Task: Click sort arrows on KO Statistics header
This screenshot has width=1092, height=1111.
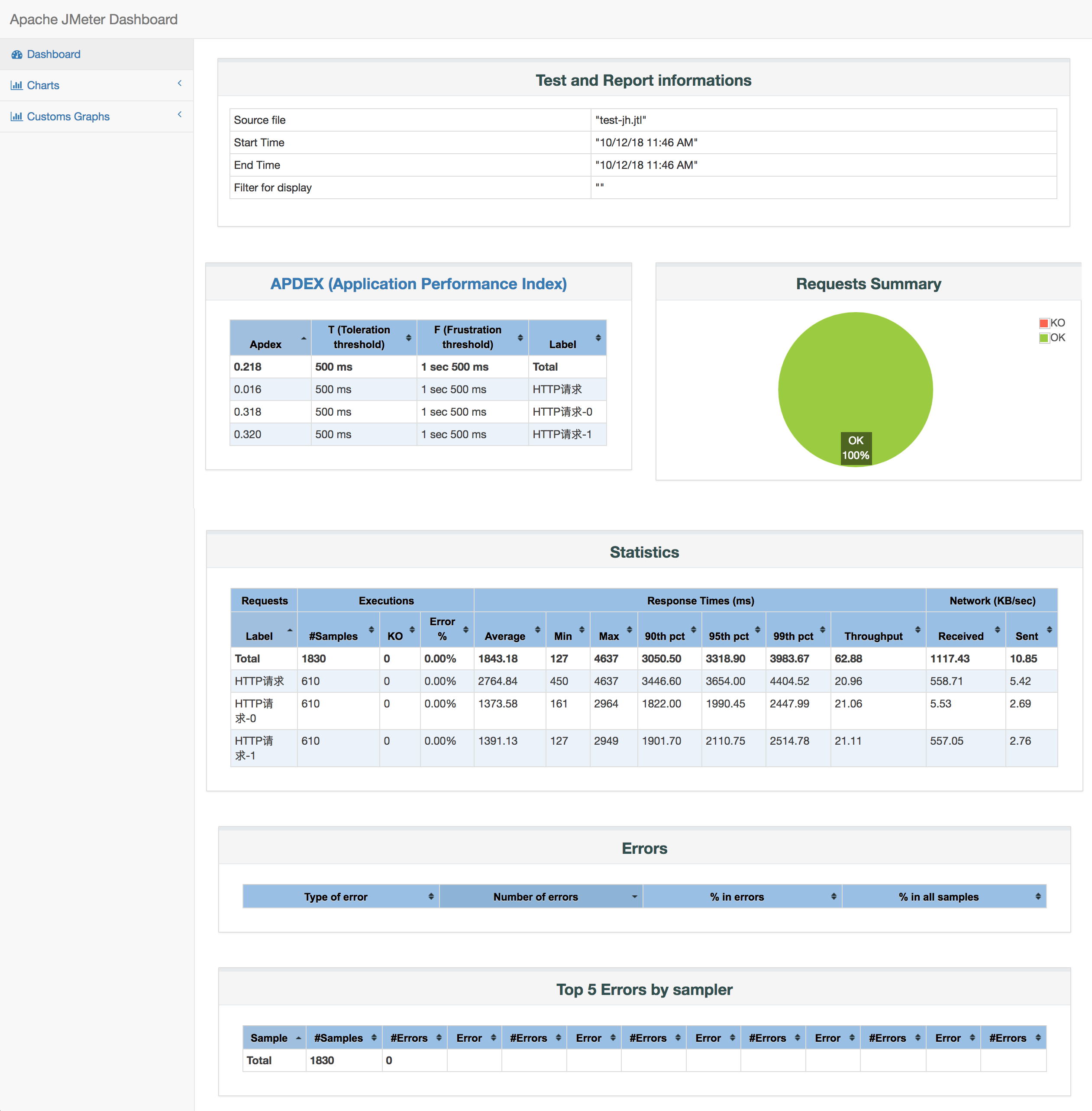Action: (x=412, y=630)
